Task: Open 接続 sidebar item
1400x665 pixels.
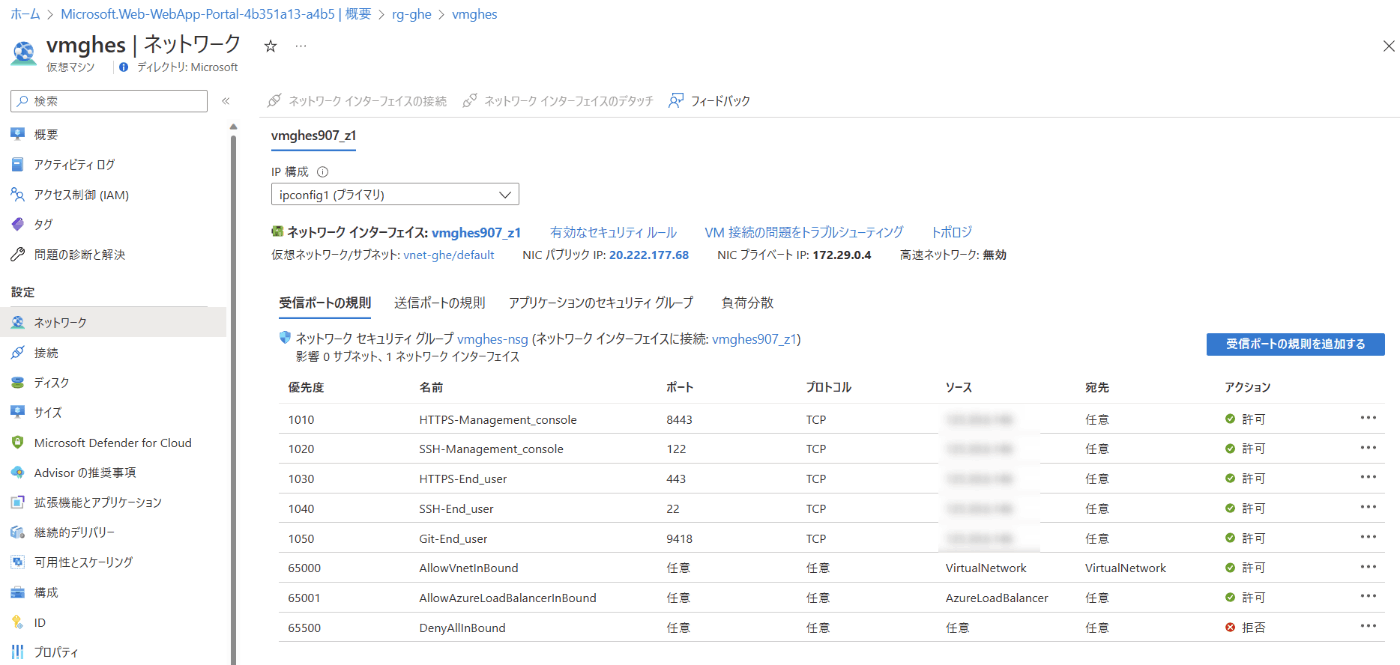Action: click(x=46, y=352)
